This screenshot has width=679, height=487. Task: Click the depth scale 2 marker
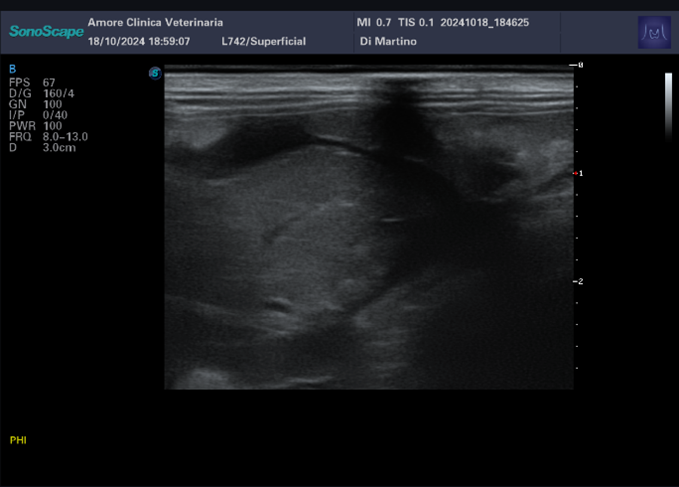click(x=577, y=281)
